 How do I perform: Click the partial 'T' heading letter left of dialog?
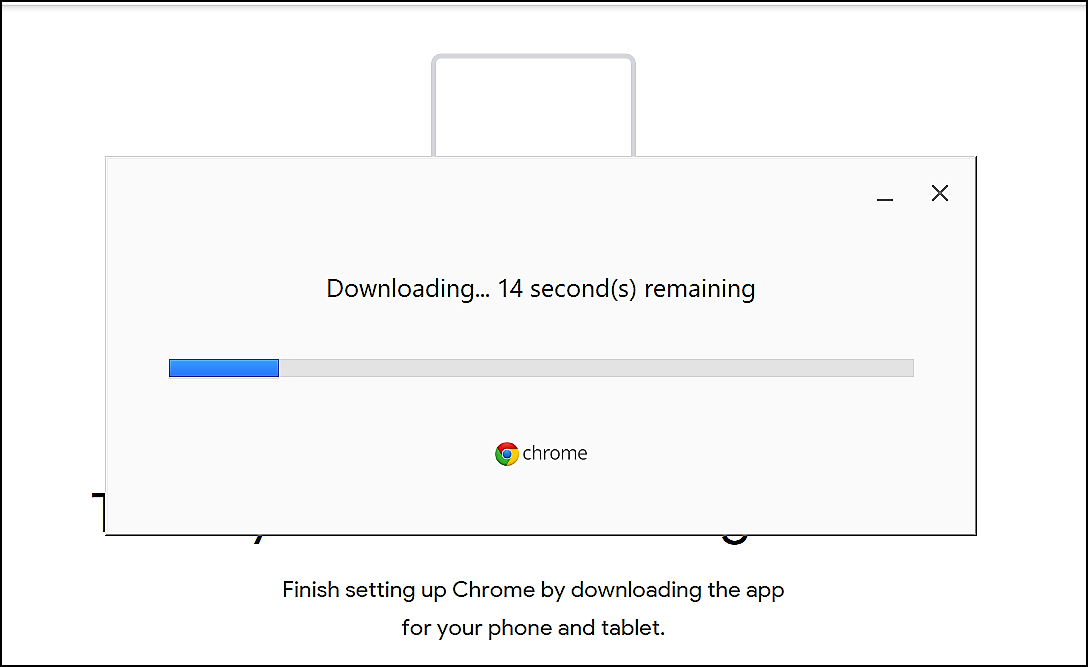[x=99, y=512]
